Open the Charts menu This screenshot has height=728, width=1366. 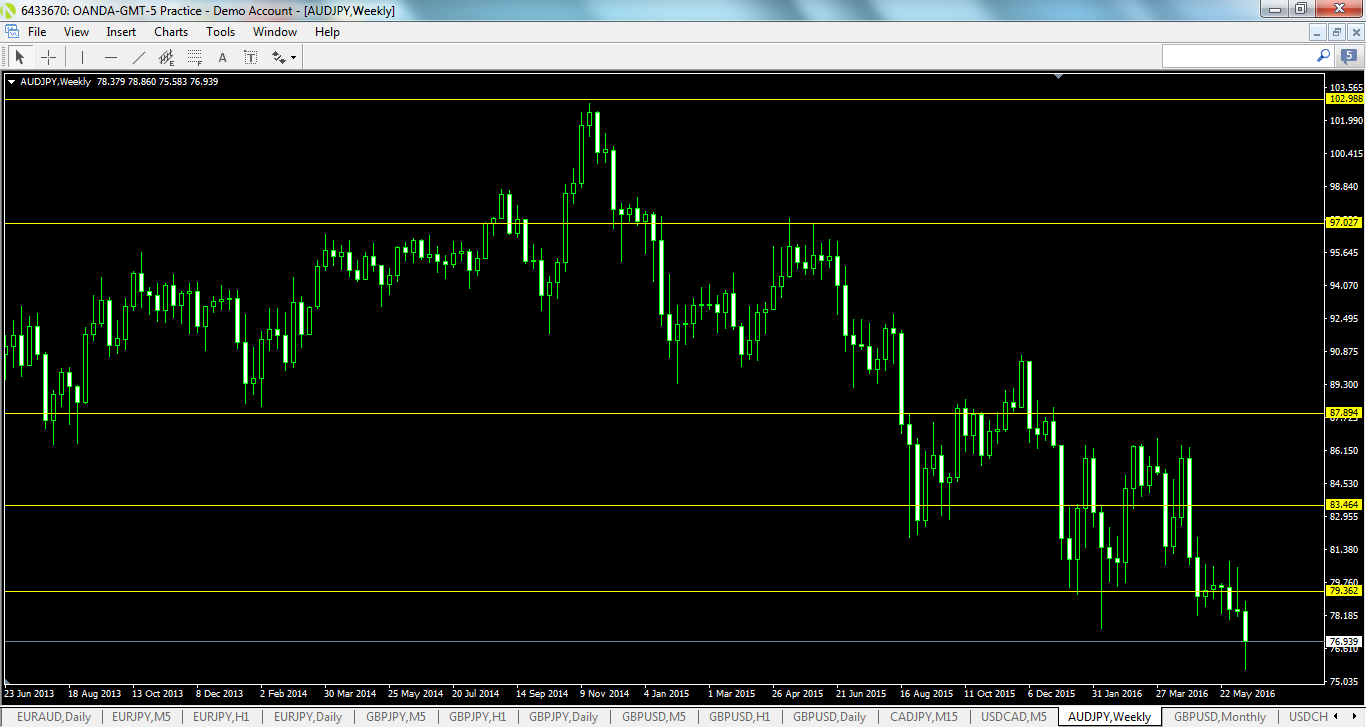pyautogui.click(x=170, y=31)
